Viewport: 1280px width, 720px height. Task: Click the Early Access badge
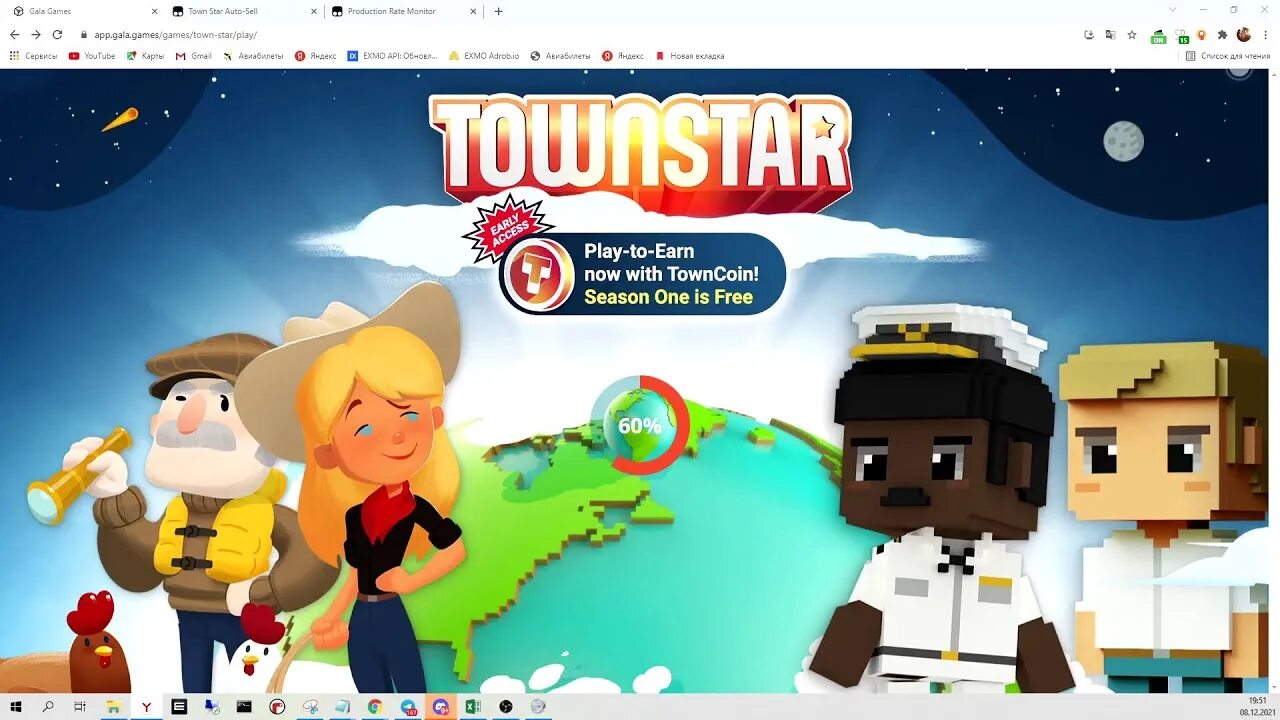click(x=508, y=229)
